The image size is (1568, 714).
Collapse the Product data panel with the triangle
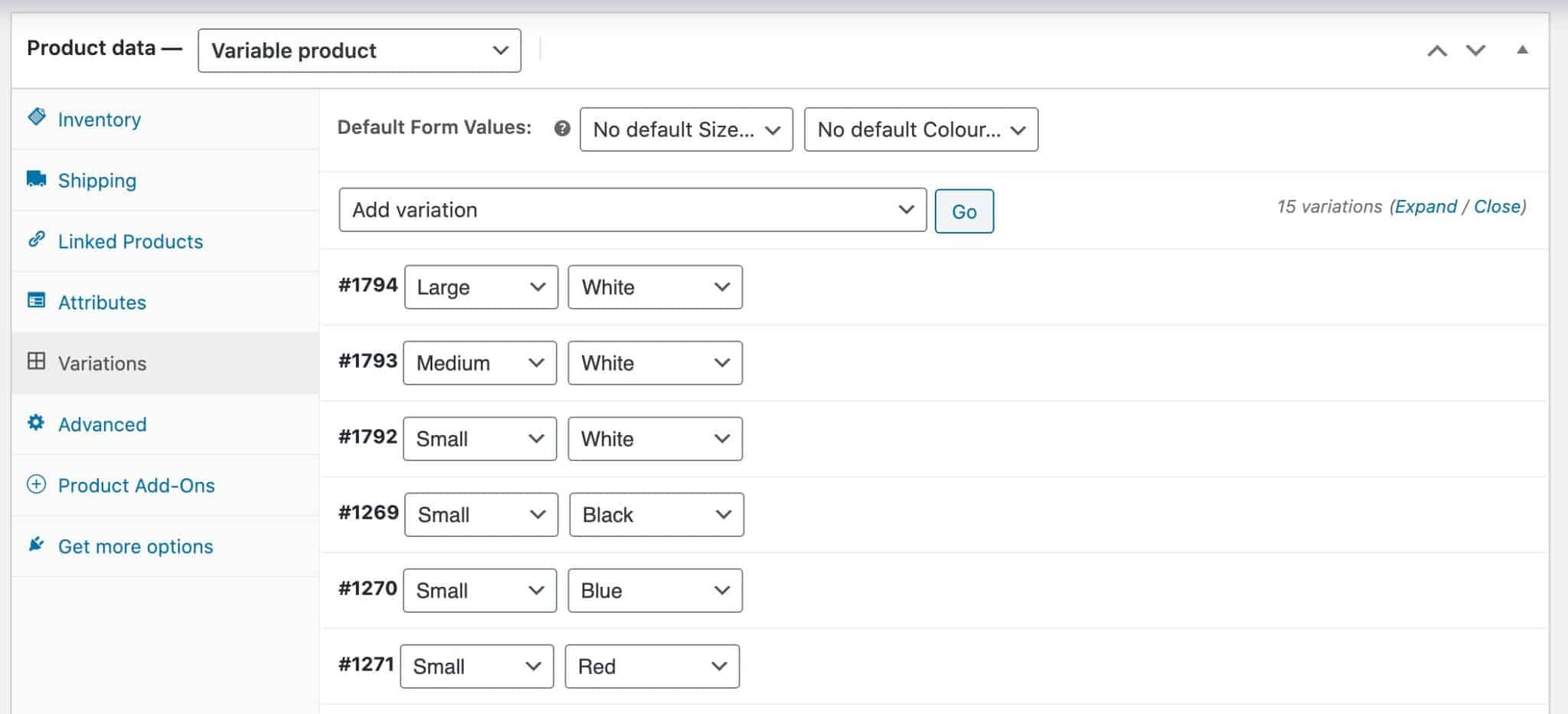tap(1522, 51)
